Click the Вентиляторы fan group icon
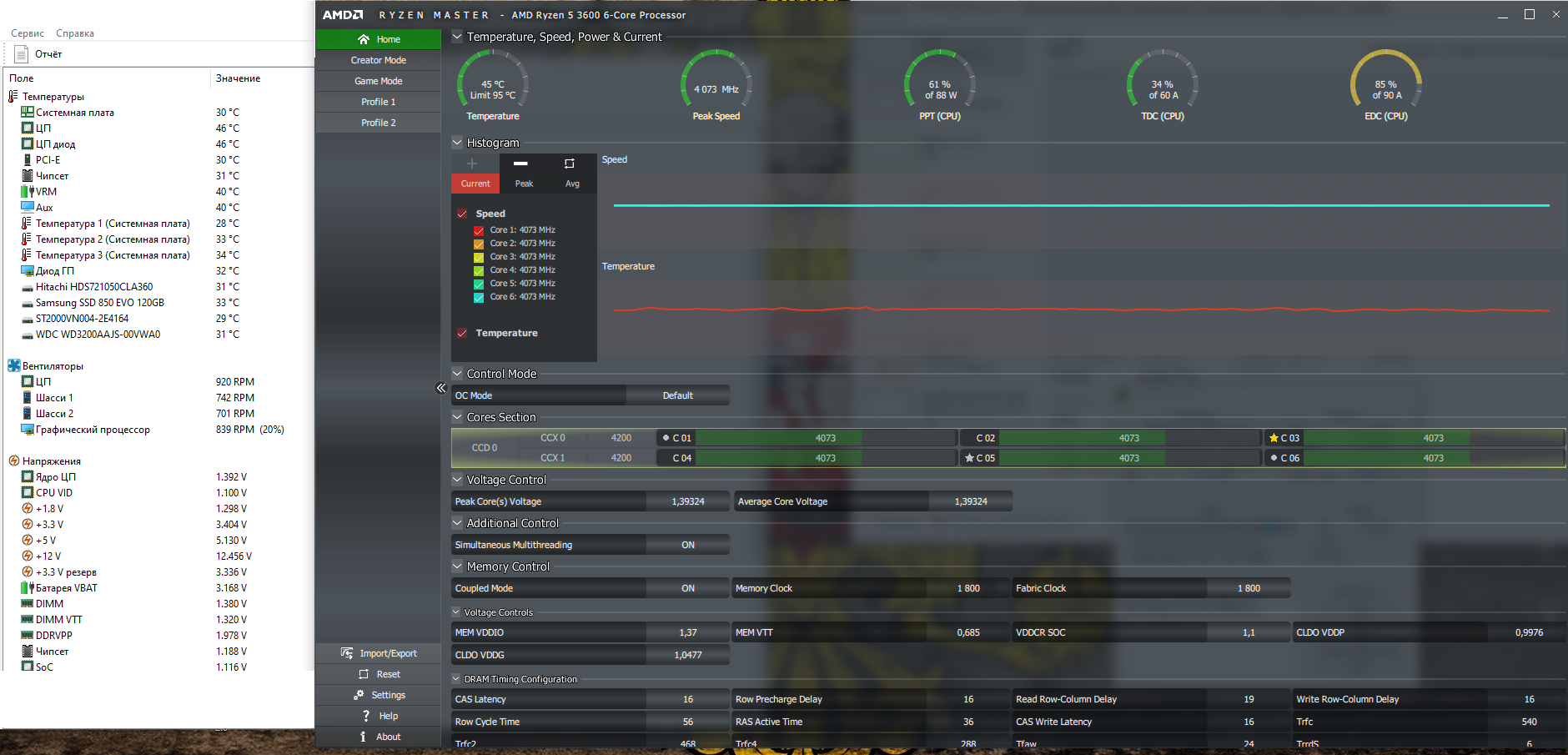1568x755 pixels. pyautogui.click(x=14, y=366)
